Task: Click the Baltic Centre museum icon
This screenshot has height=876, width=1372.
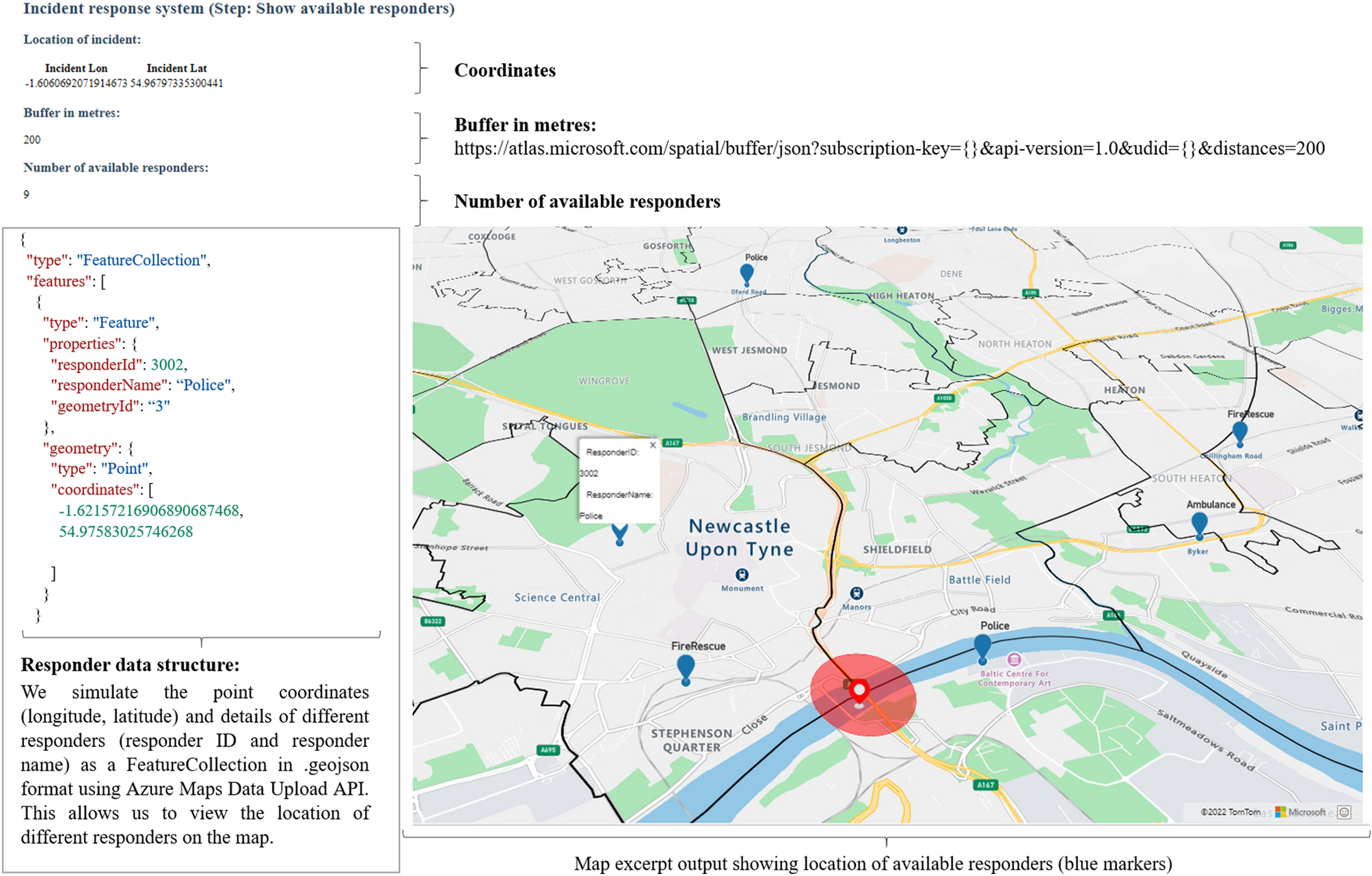Action: tap(1014, 659)
